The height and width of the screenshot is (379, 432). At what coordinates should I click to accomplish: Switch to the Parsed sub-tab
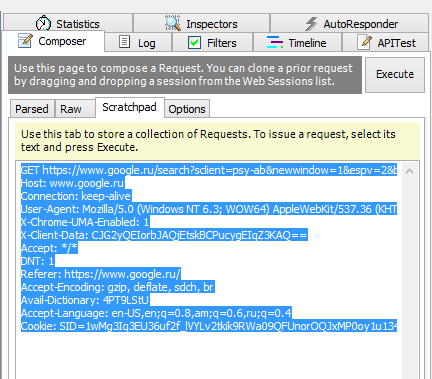pyautogui.click(x=32, y=109)
